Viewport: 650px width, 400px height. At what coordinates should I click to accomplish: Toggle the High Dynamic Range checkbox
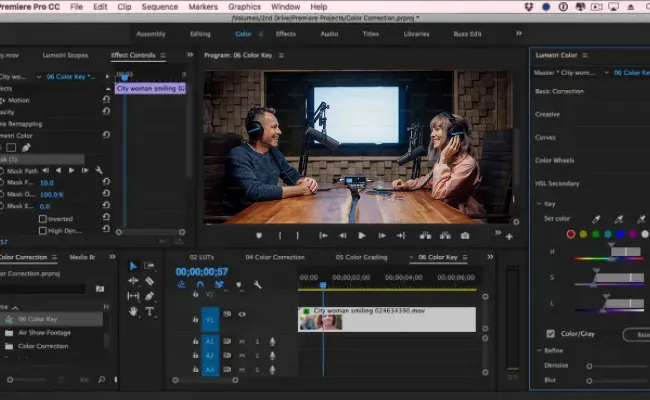click(42, 230)
